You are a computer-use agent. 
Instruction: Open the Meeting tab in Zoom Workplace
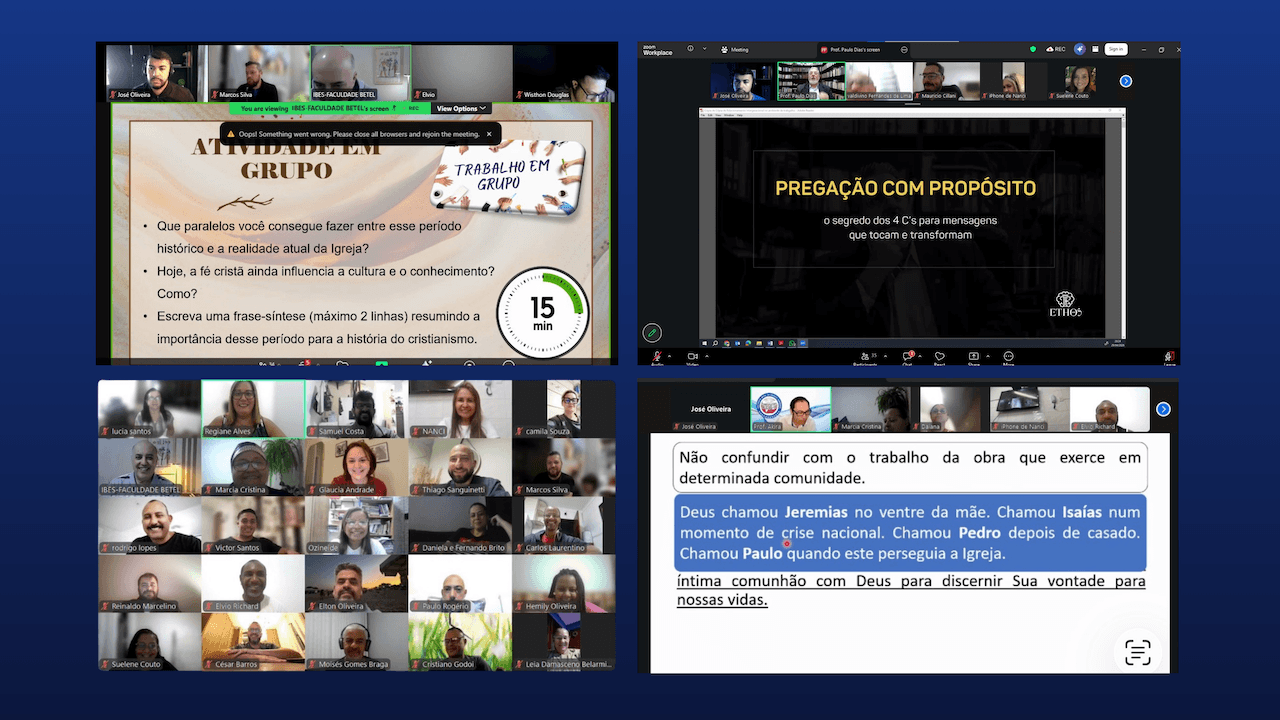[x=734, y=49]
